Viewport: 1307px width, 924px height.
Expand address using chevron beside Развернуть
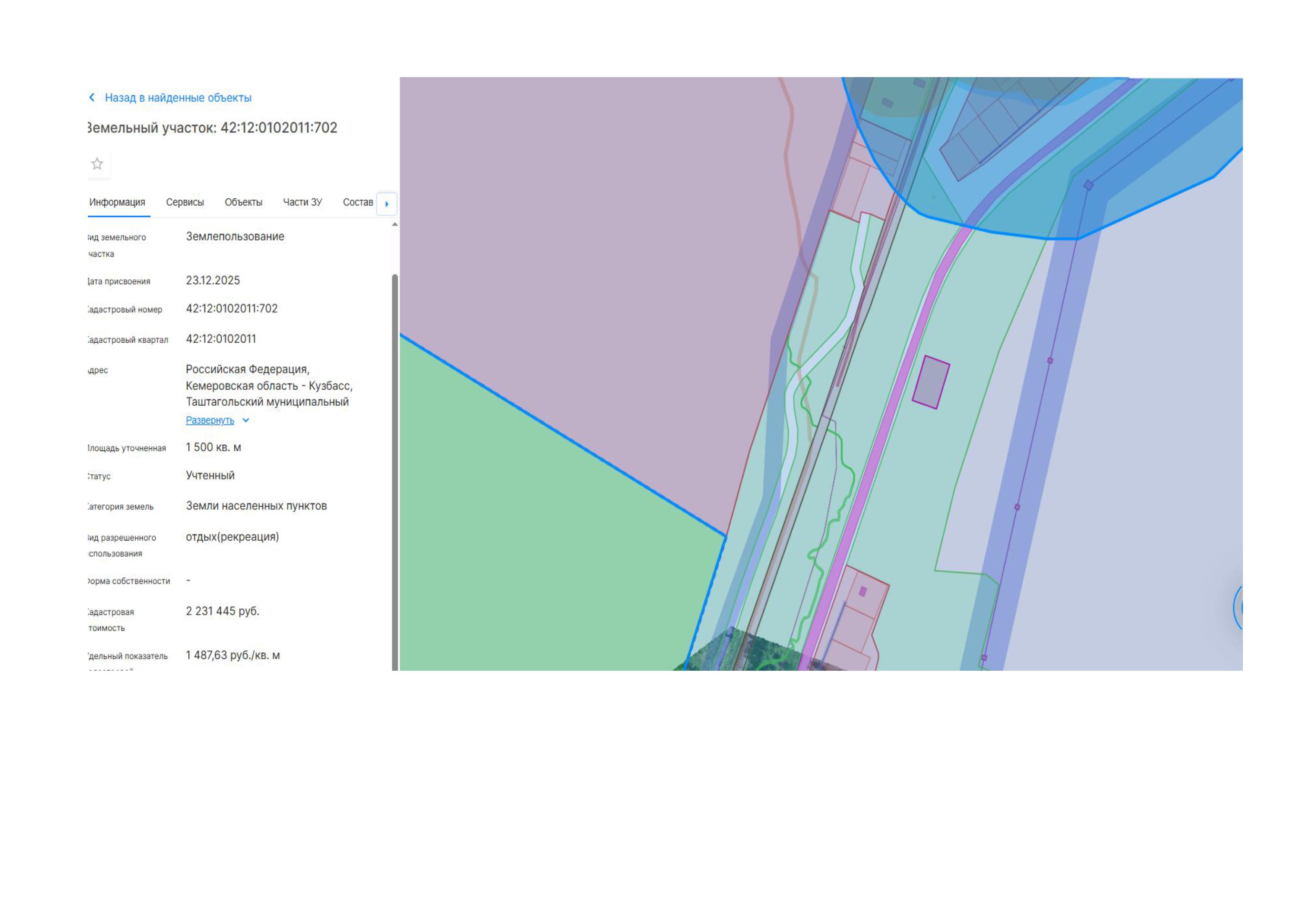(246, 420)
